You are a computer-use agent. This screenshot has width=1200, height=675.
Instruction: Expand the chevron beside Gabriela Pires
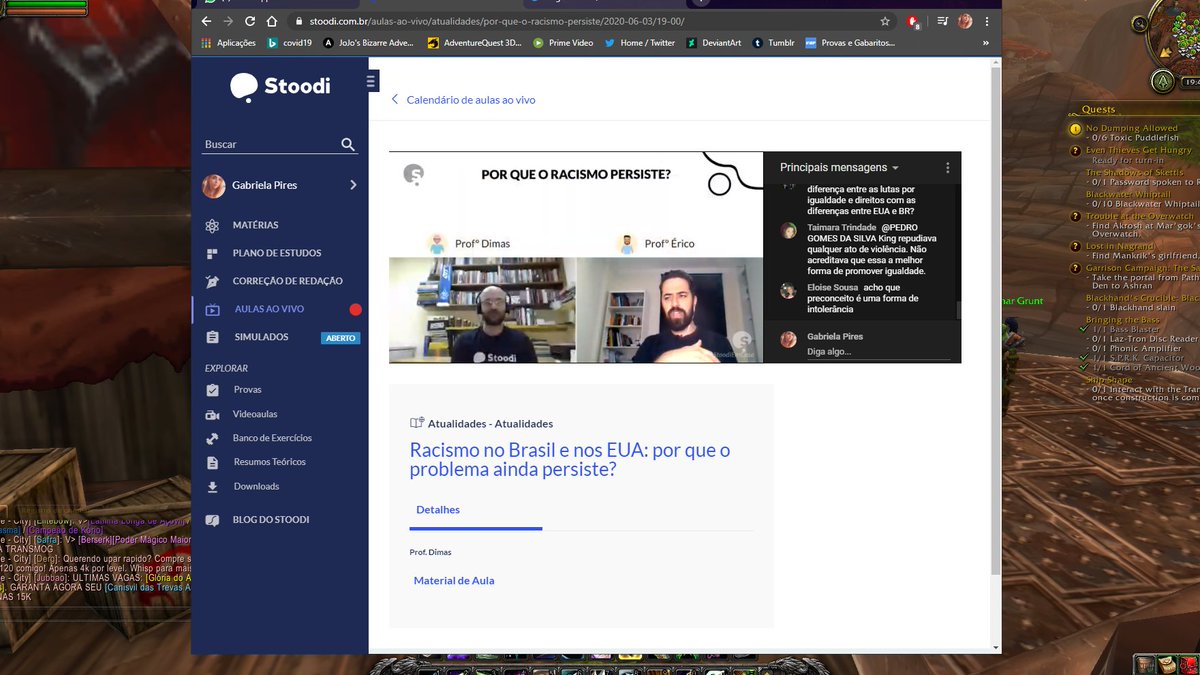tap(353, 185)
